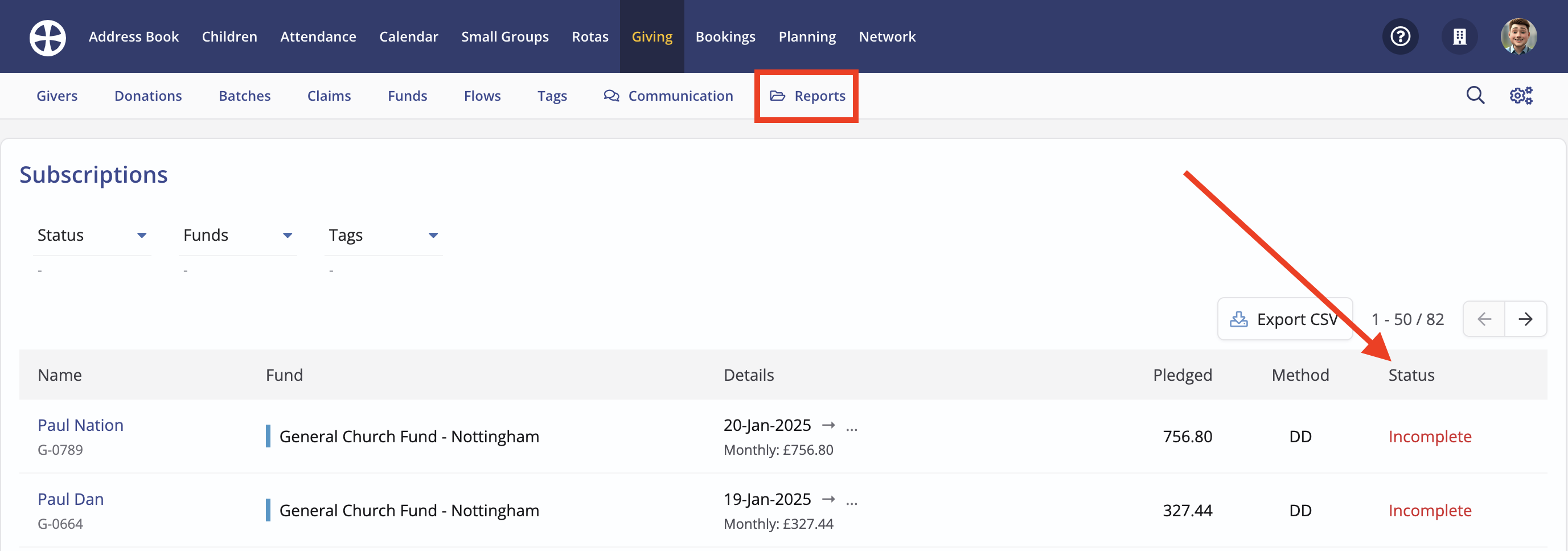Click the Details column header
This screenshot has width=1568, height=551.
tap(749, 375)
